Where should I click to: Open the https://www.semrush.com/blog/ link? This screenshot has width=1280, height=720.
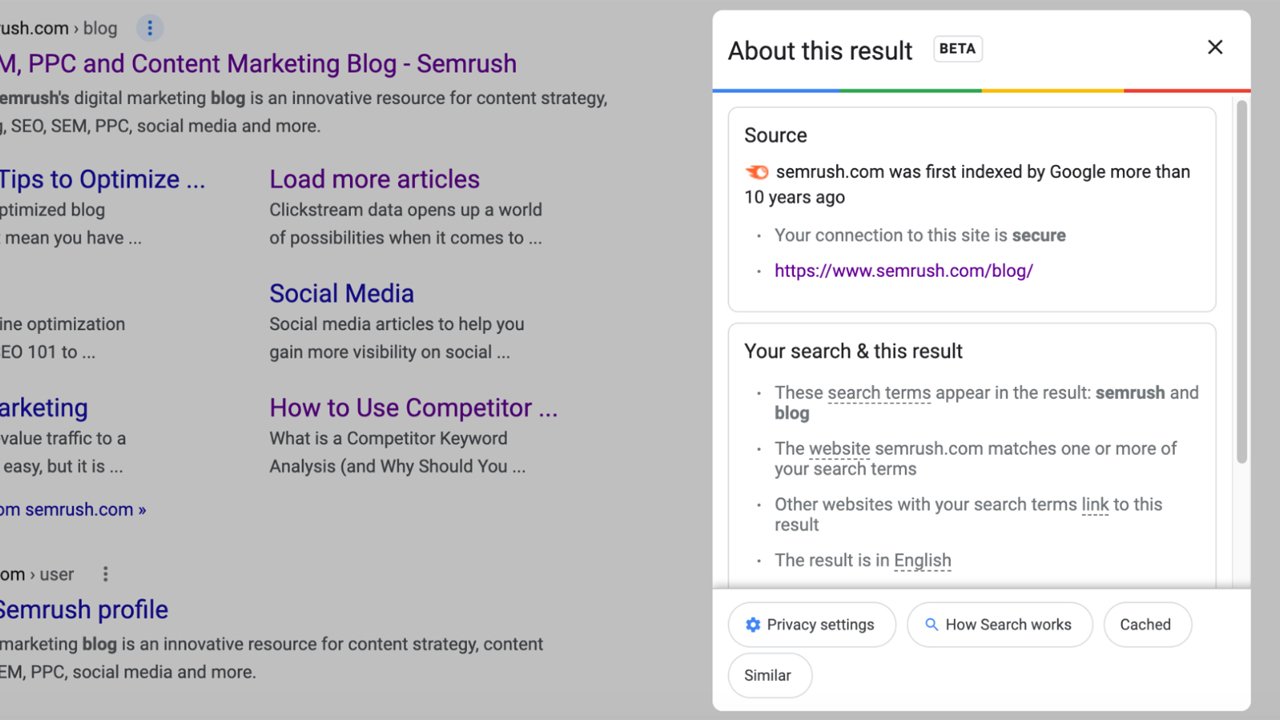point(903,271)
